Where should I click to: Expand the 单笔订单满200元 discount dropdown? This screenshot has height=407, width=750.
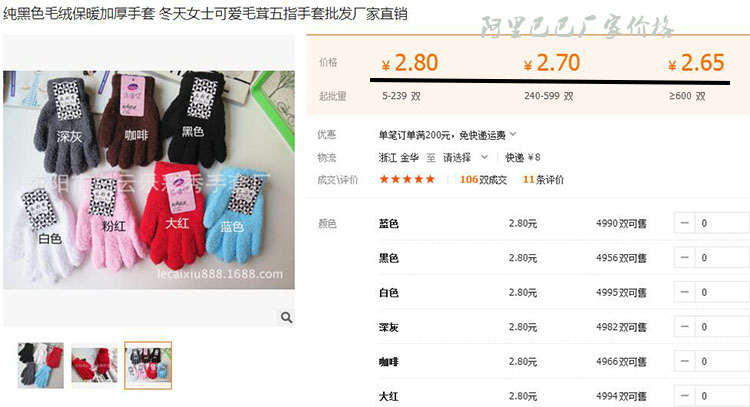[513, 134]
